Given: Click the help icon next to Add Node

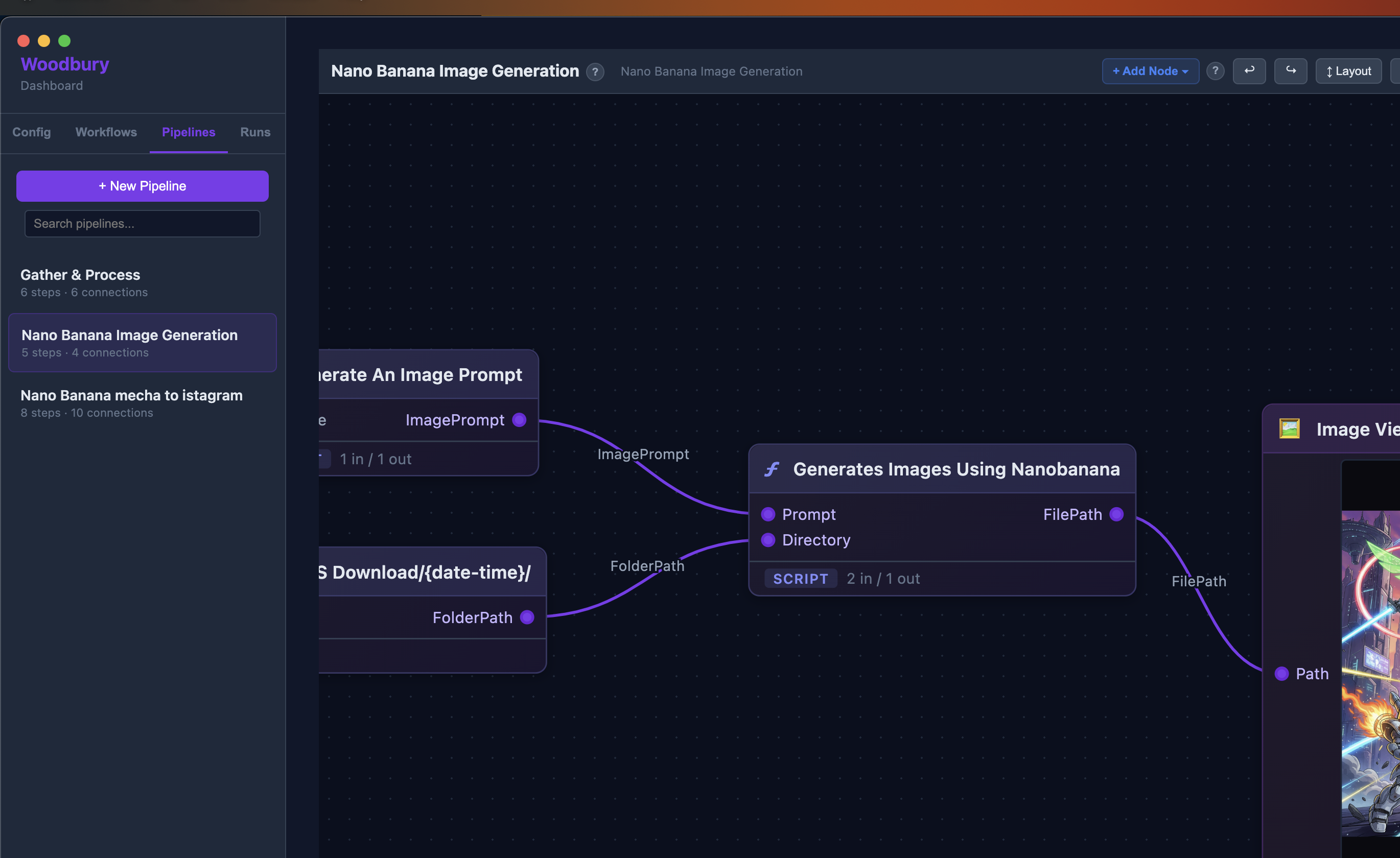Looking at the screenshot, I should tap(1216, 70).
